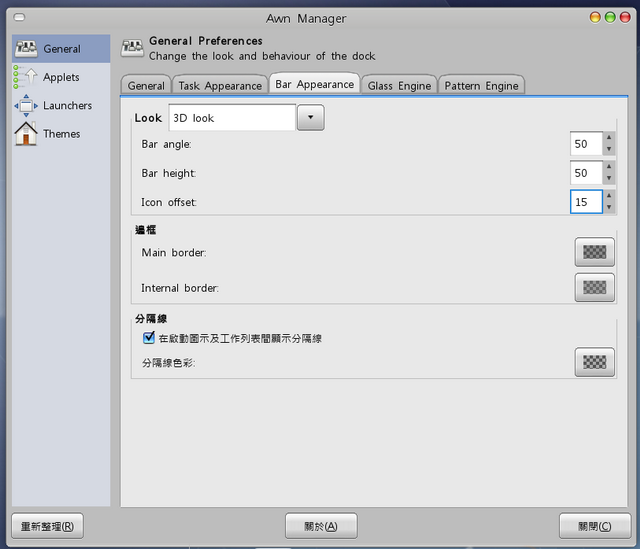The image size is (640, 549).
Task: Open the Launchers section icon
Action: pos(26,105)
